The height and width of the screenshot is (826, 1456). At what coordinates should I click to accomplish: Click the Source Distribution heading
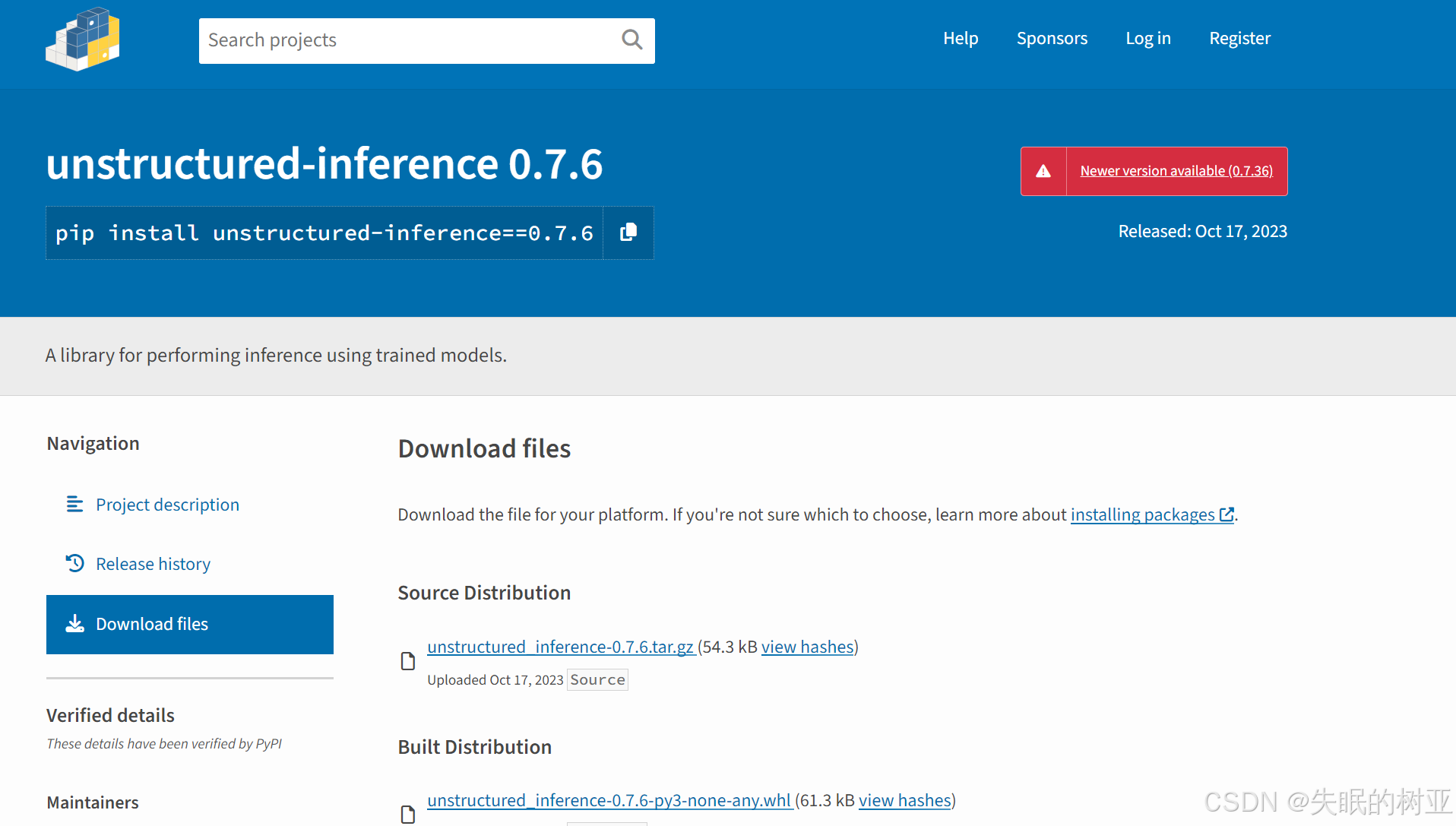click(x=484, y=593)
